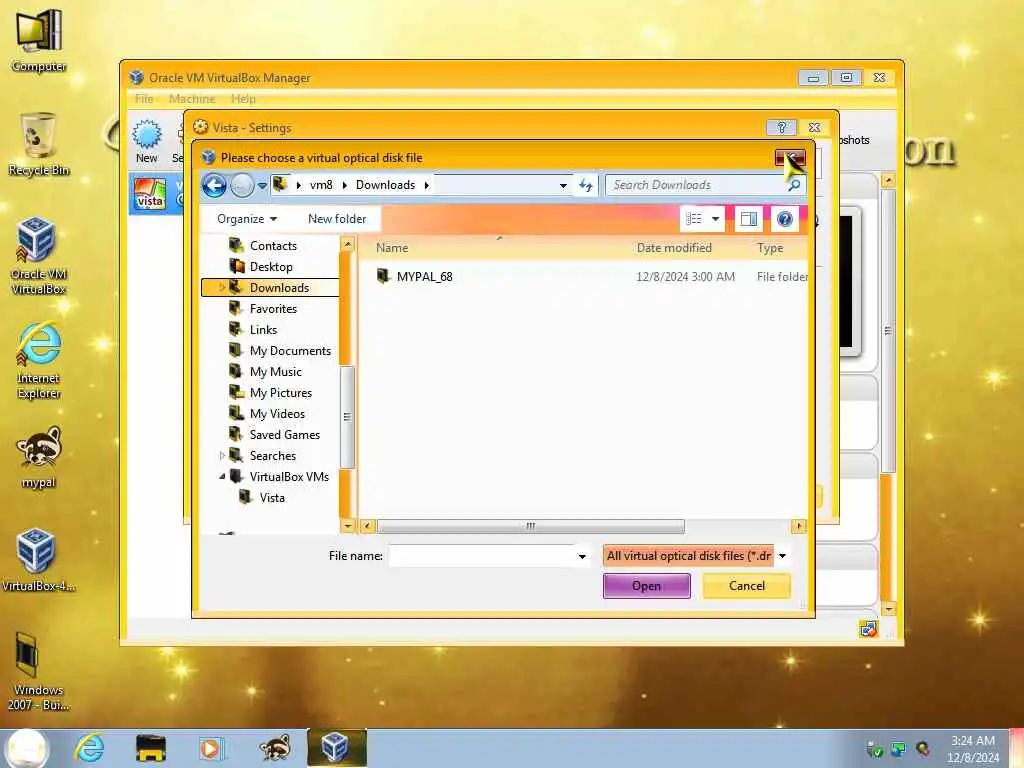Sort by Type column header
The height and width of the screenshot is (768, 1024).
pyautogui.click(x=770, y=248)
